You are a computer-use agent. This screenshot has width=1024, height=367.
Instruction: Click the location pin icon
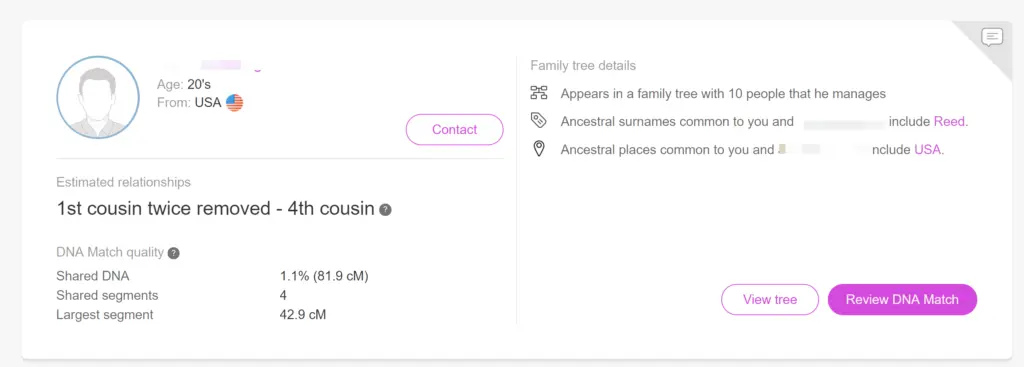click(x=539, y=149)
